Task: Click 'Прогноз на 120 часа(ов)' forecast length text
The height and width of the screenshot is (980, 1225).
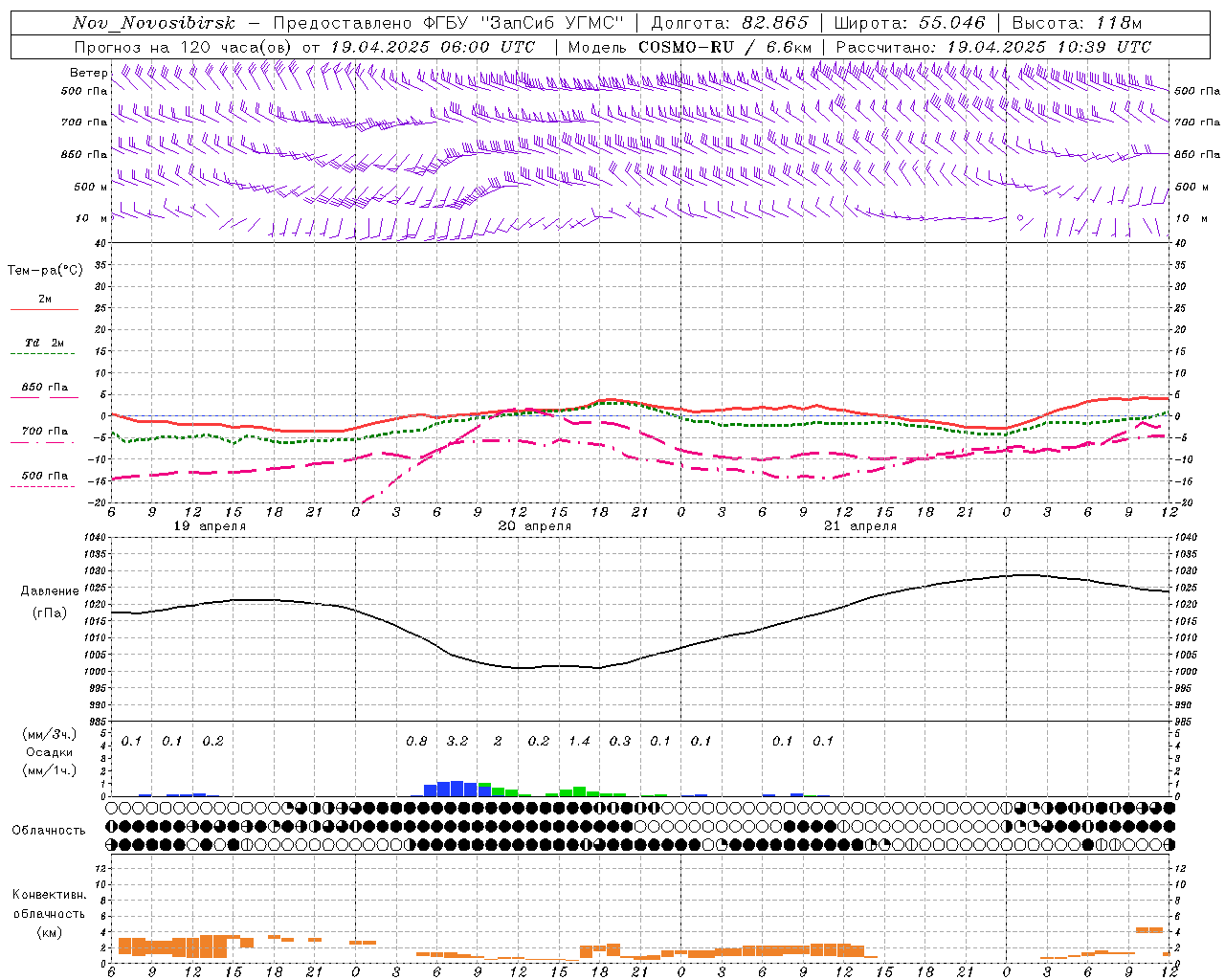Action: [185, 47]
